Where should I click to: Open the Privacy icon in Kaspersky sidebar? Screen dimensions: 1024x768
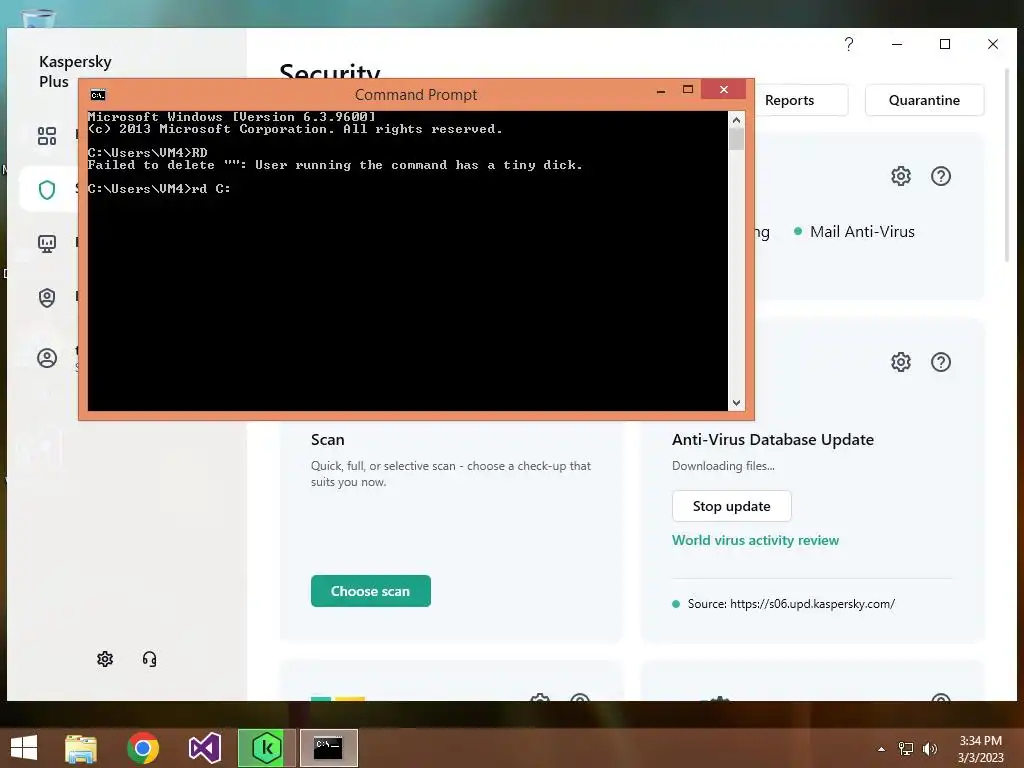[47, 298]
